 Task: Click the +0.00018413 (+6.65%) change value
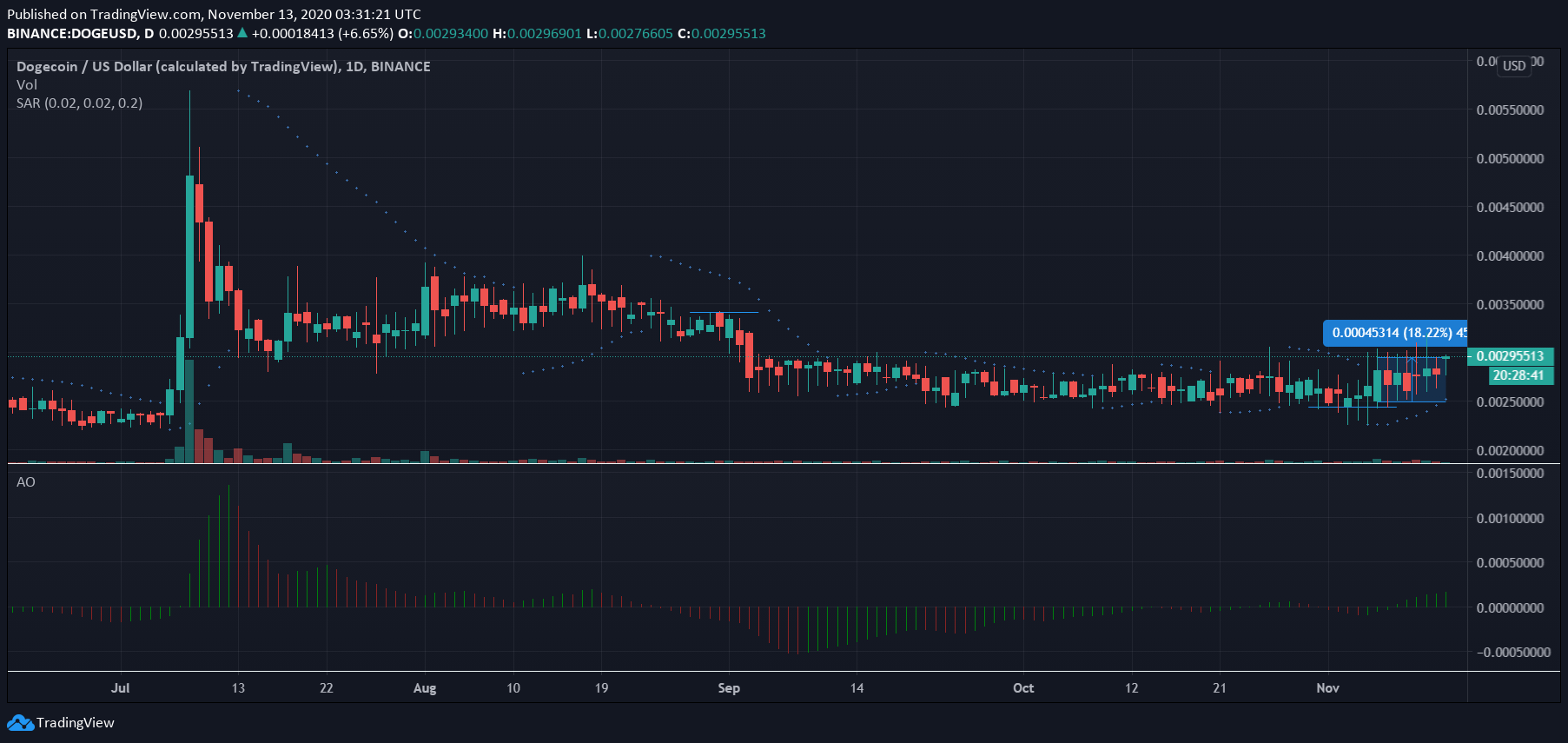322,33
